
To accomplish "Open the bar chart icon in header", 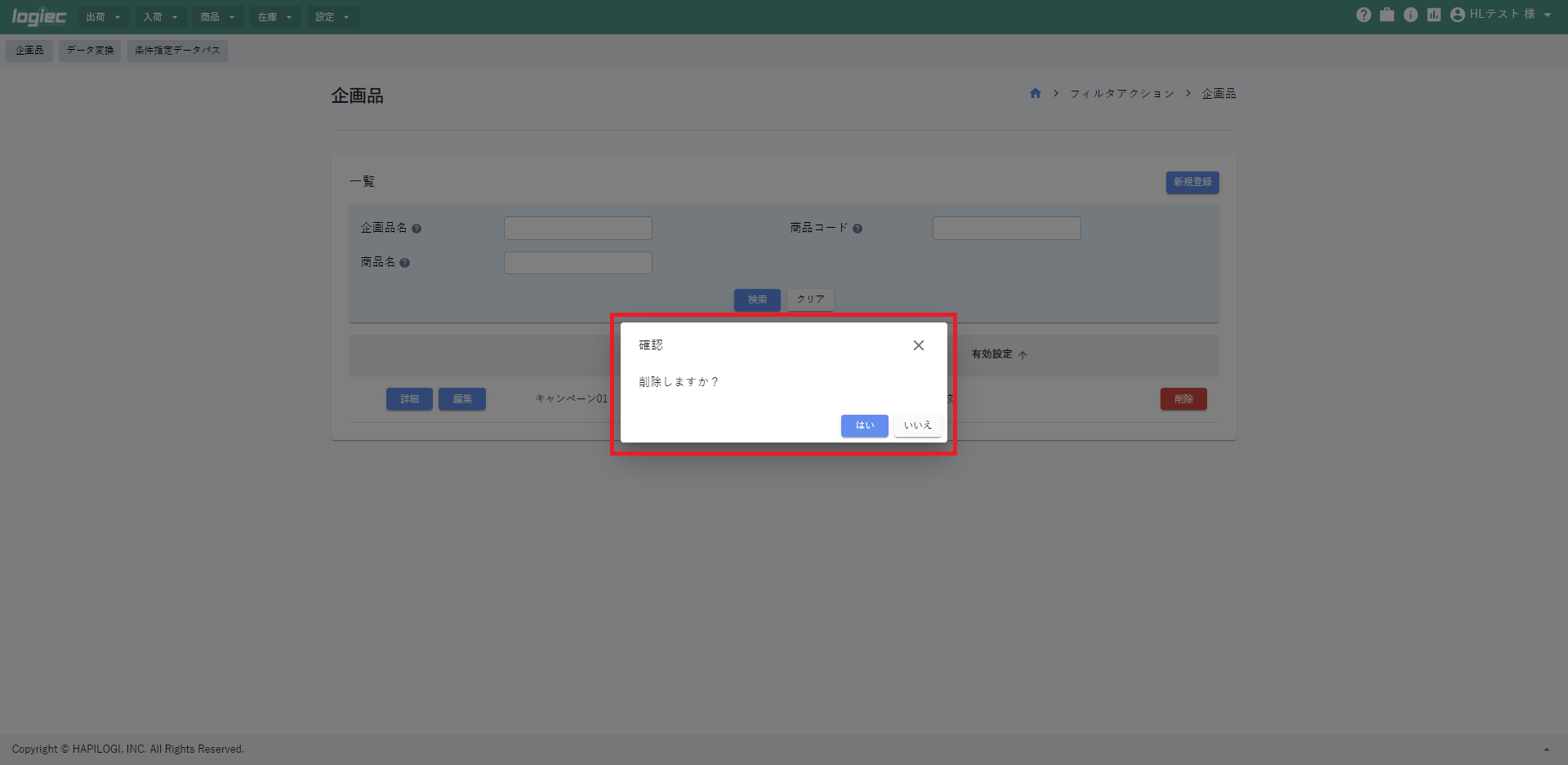I will coord(1434,15).
